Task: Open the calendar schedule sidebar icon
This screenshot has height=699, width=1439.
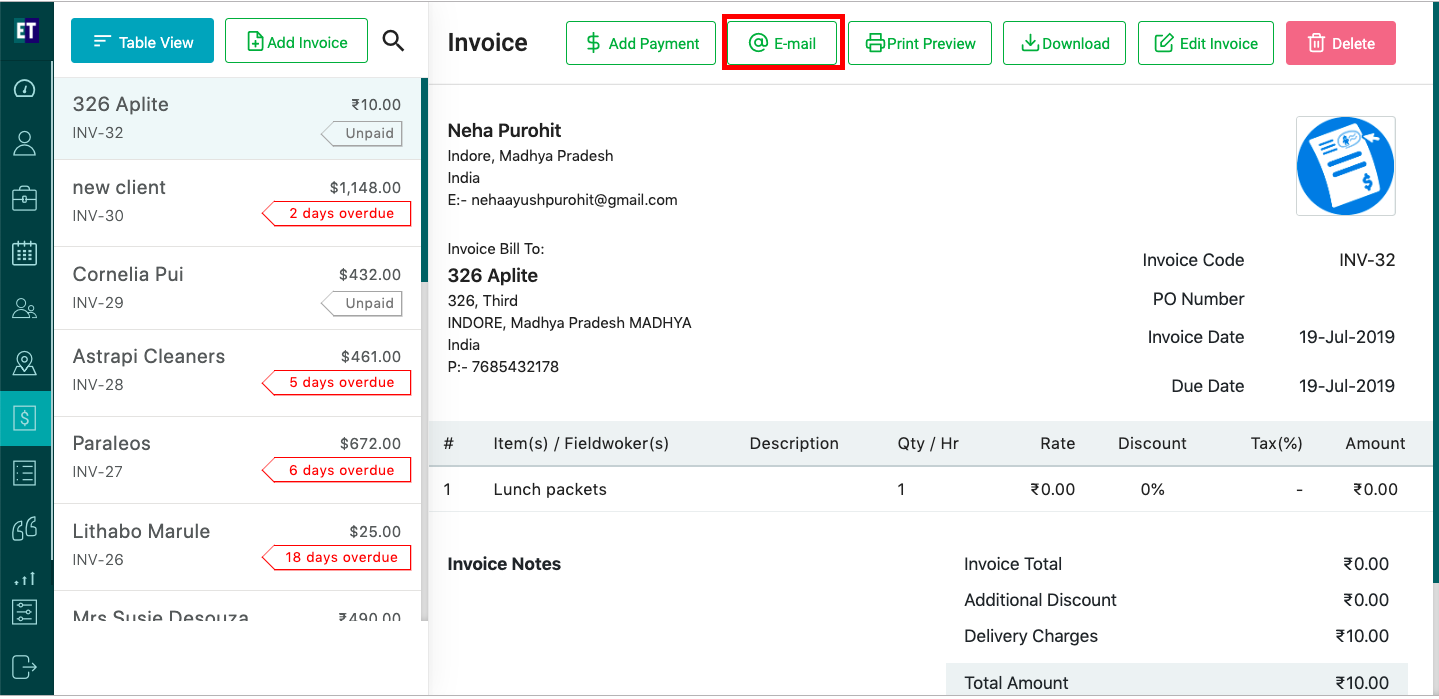Action: [x=25, y=253]
